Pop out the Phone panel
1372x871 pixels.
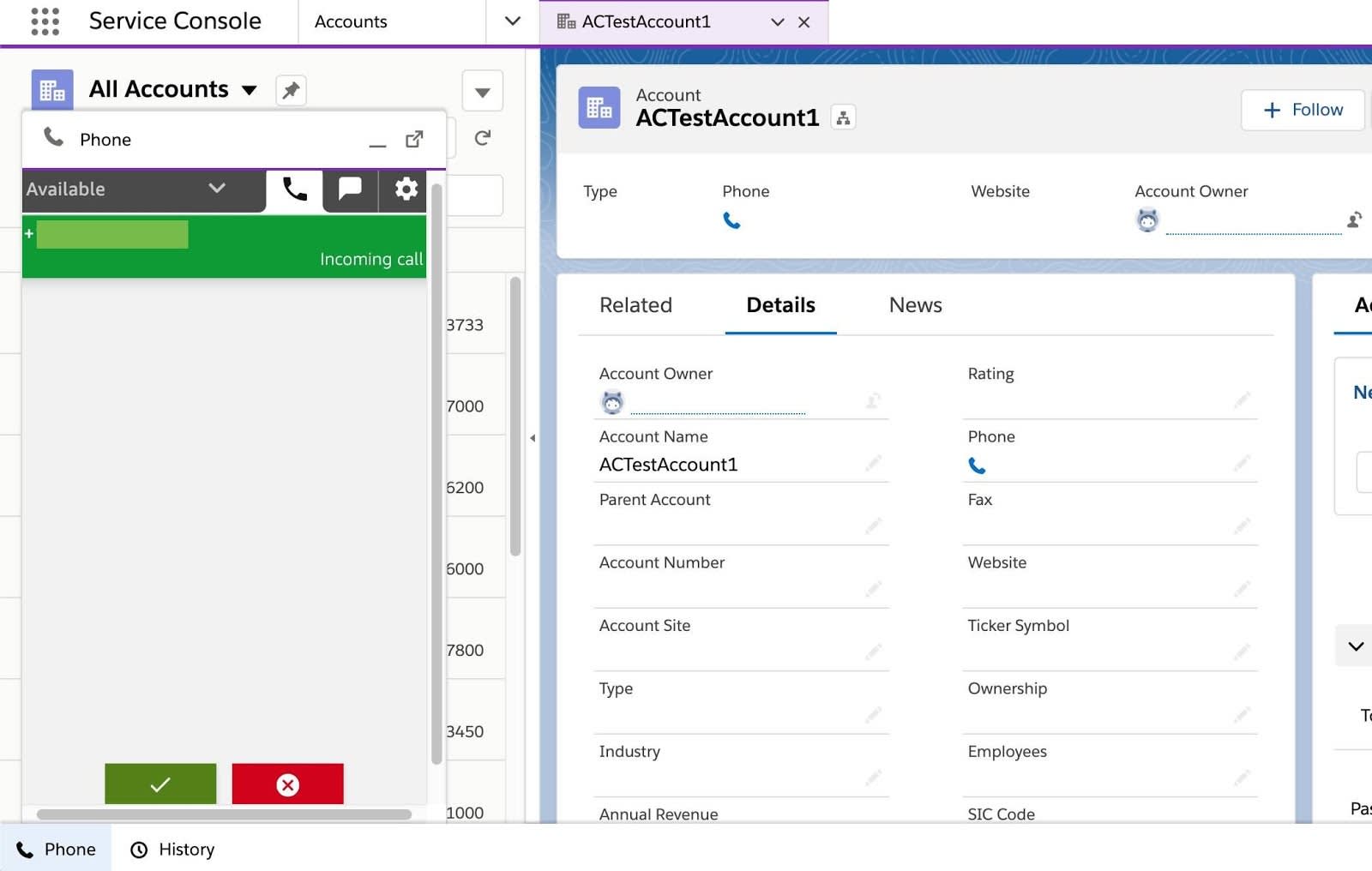pyautogui.click(x=414, y=139)
